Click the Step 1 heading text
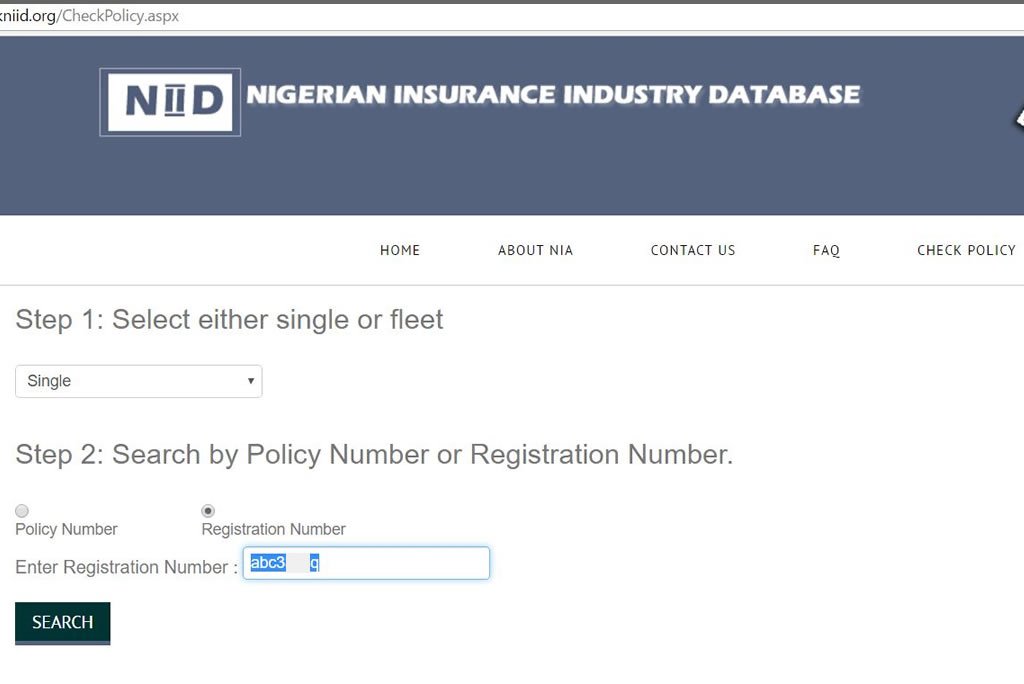Viewport: 1024px width, 684px height. [x=229, y=320]
